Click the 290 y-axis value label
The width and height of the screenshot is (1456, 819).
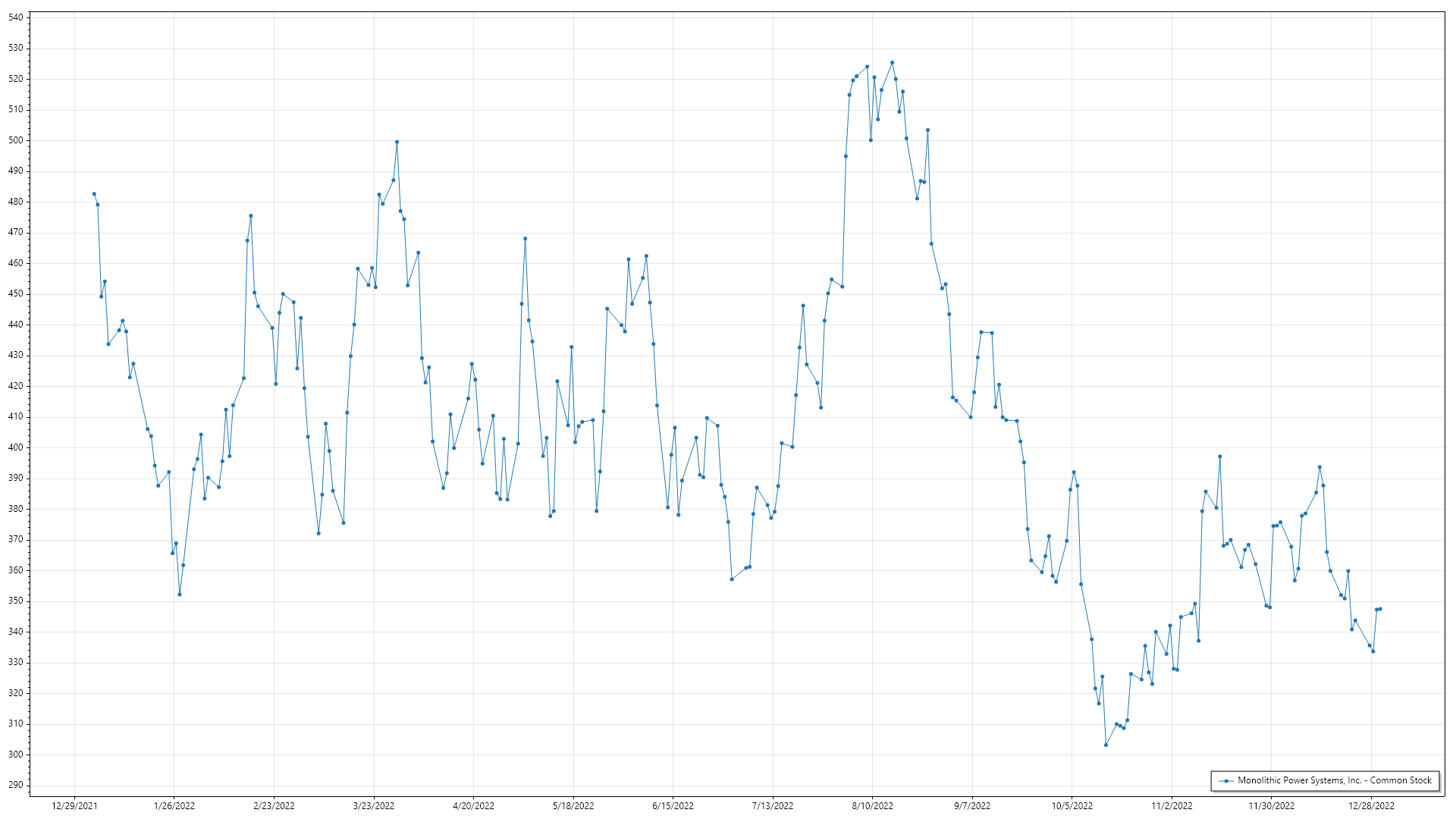(x=16, y=785)
